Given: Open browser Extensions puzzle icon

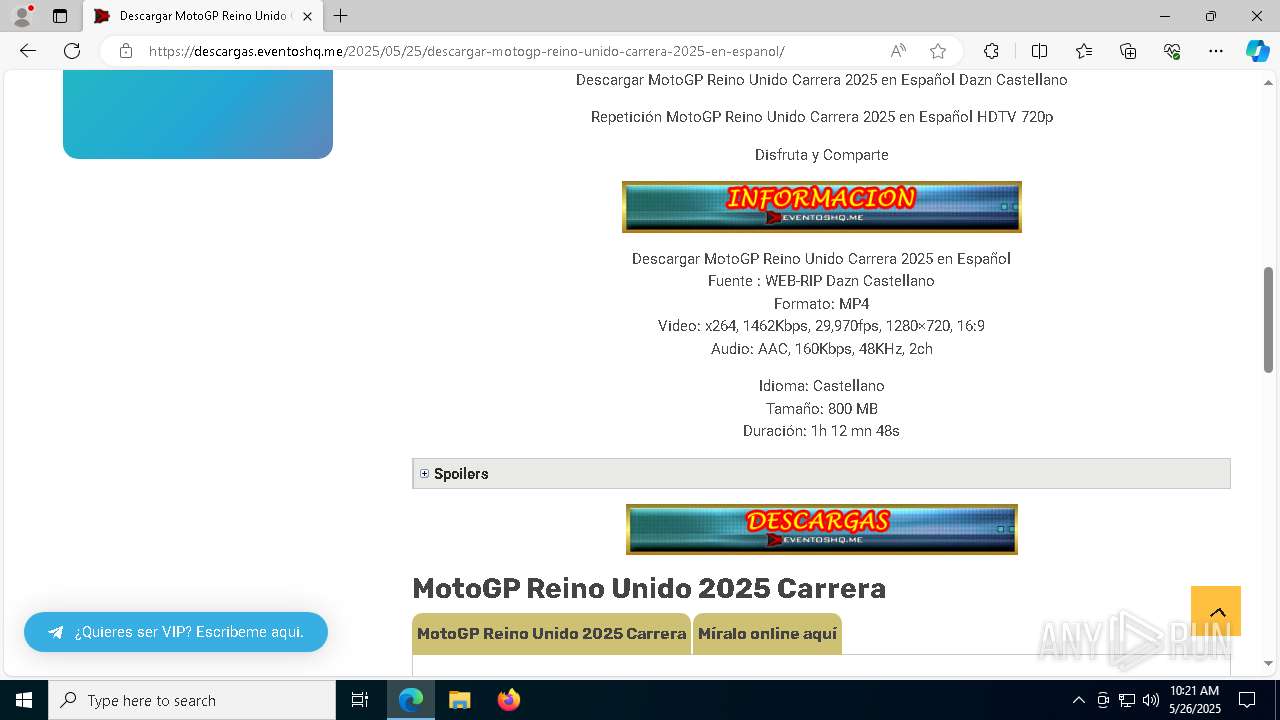Looking at the screenshot, I should 991,51.
